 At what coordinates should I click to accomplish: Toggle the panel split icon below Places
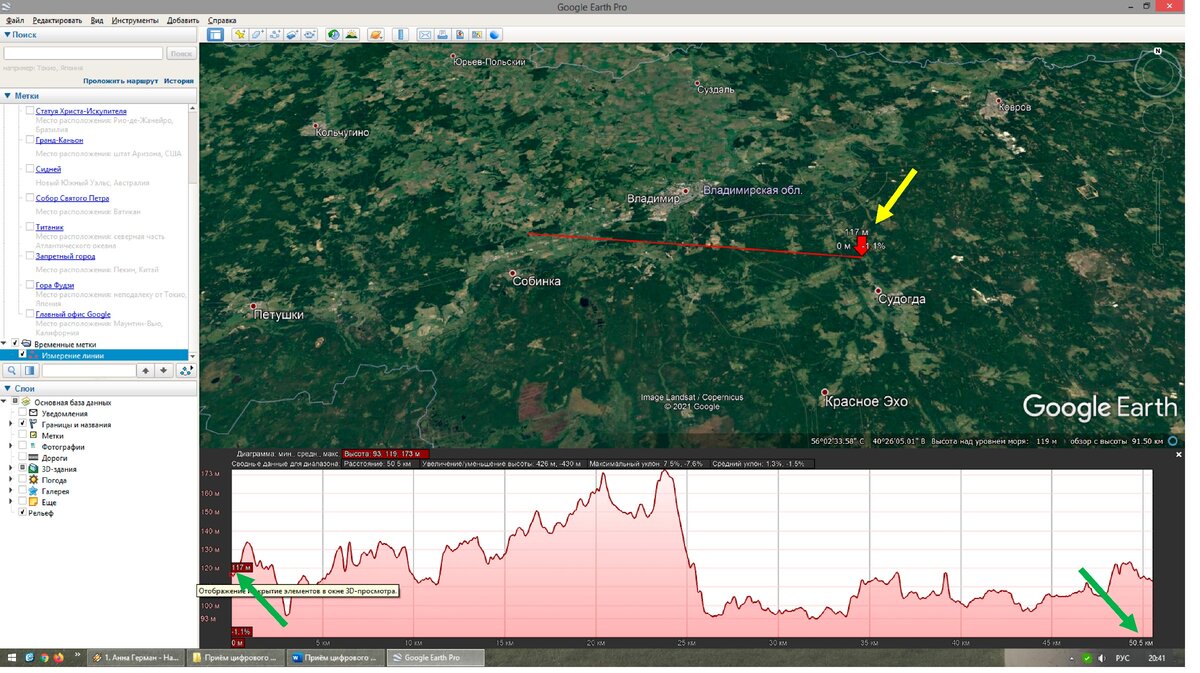pos(30,371)
